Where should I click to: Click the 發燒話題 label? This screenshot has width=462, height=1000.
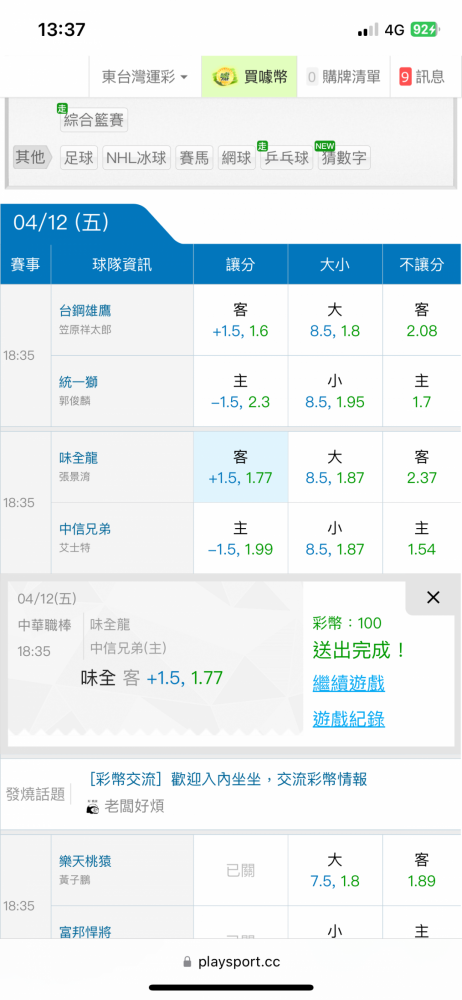pos(36,793)
